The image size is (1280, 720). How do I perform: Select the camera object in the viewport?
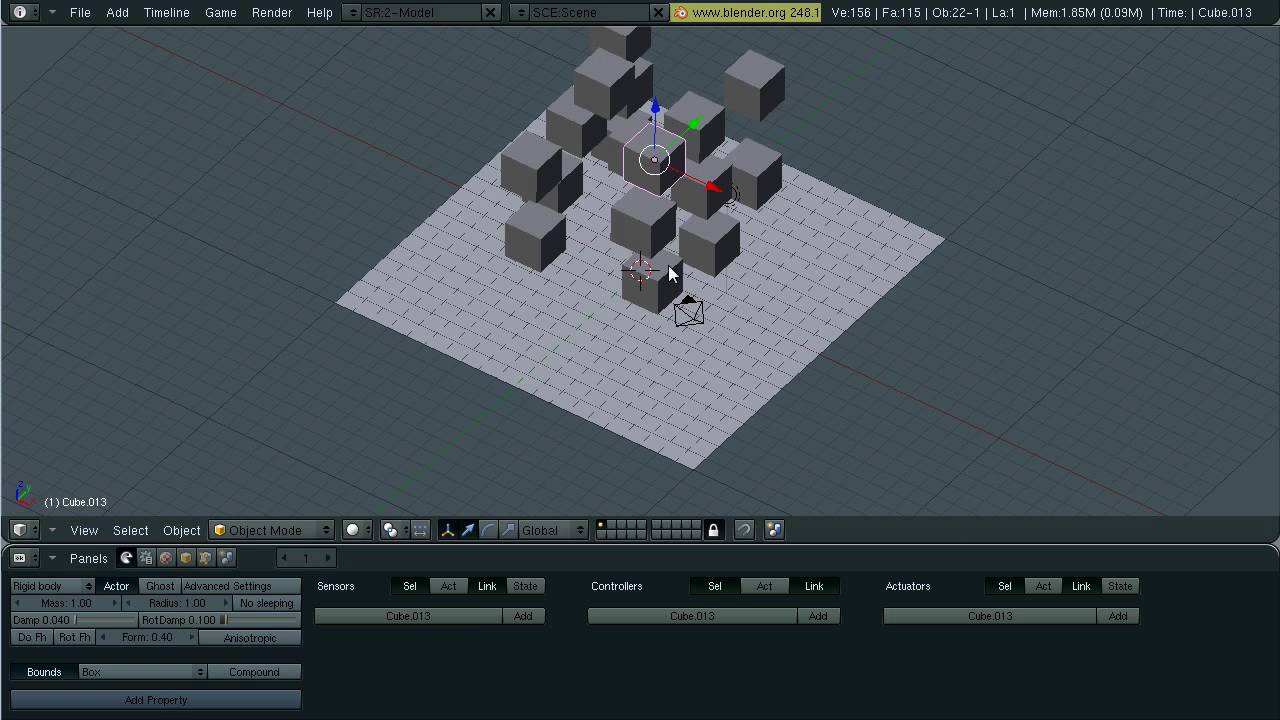(689, 313)
